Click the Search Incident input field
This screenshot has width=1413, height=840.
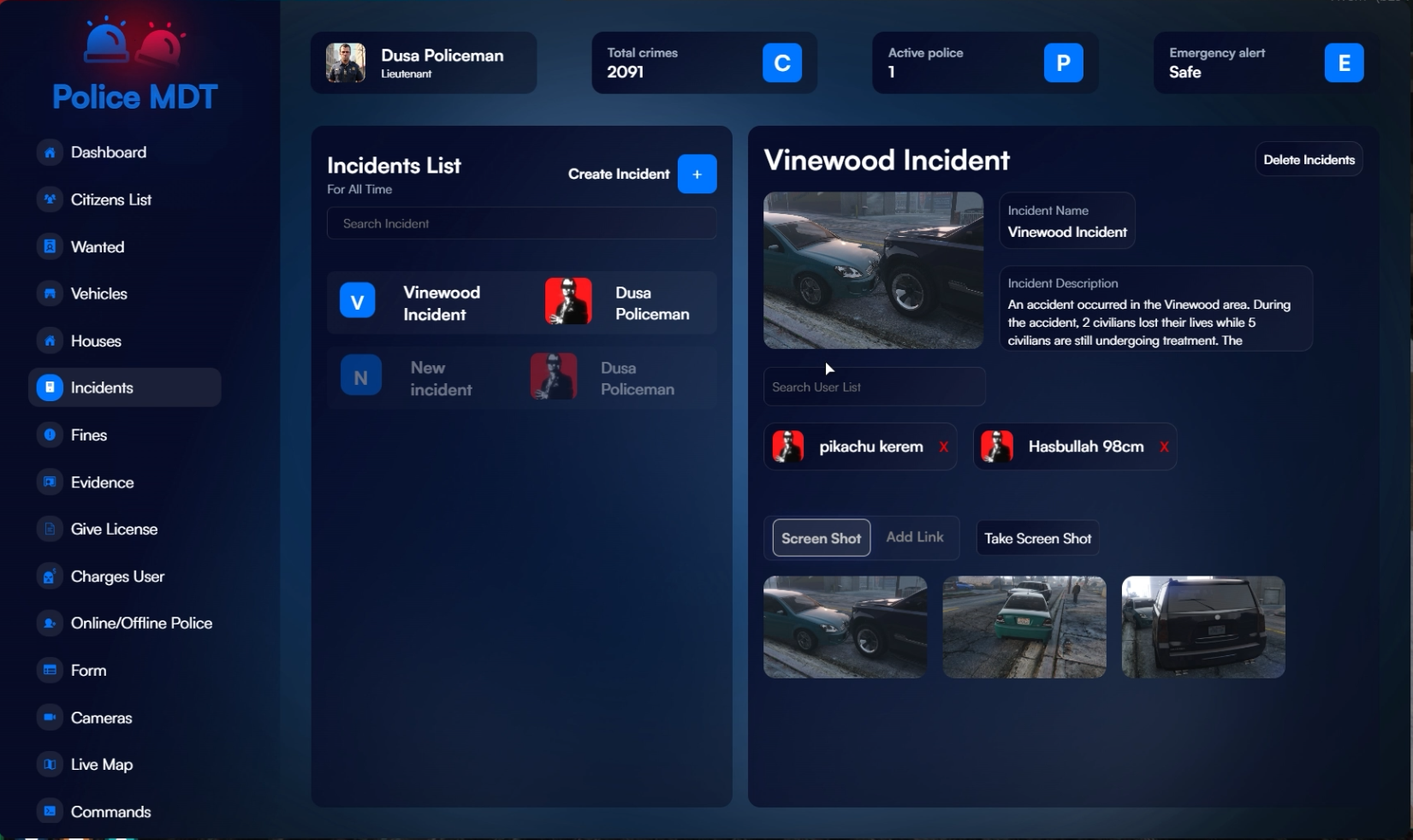point(521,223)
